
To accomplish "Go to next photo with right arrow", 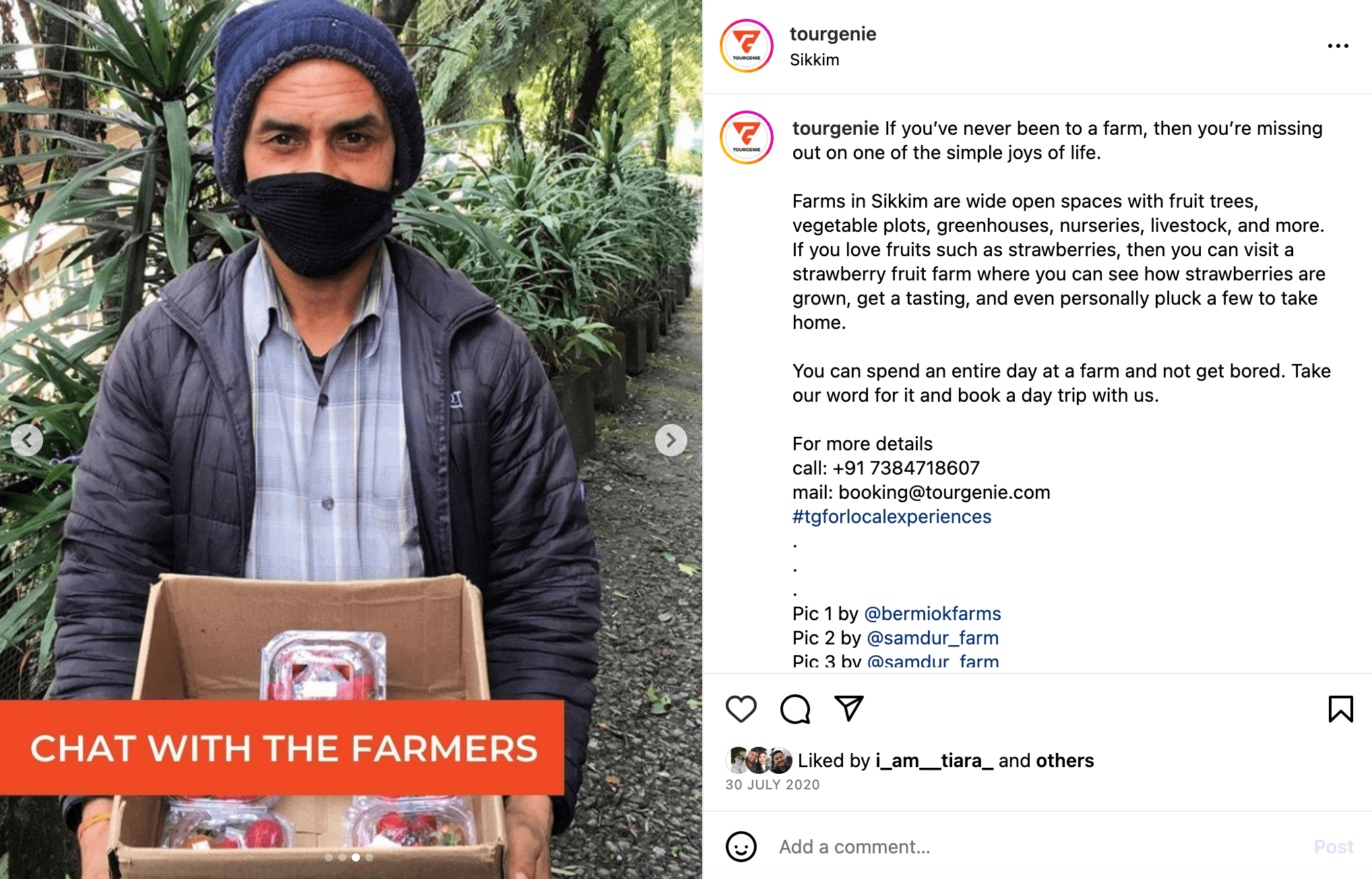I will click(671, 440).
